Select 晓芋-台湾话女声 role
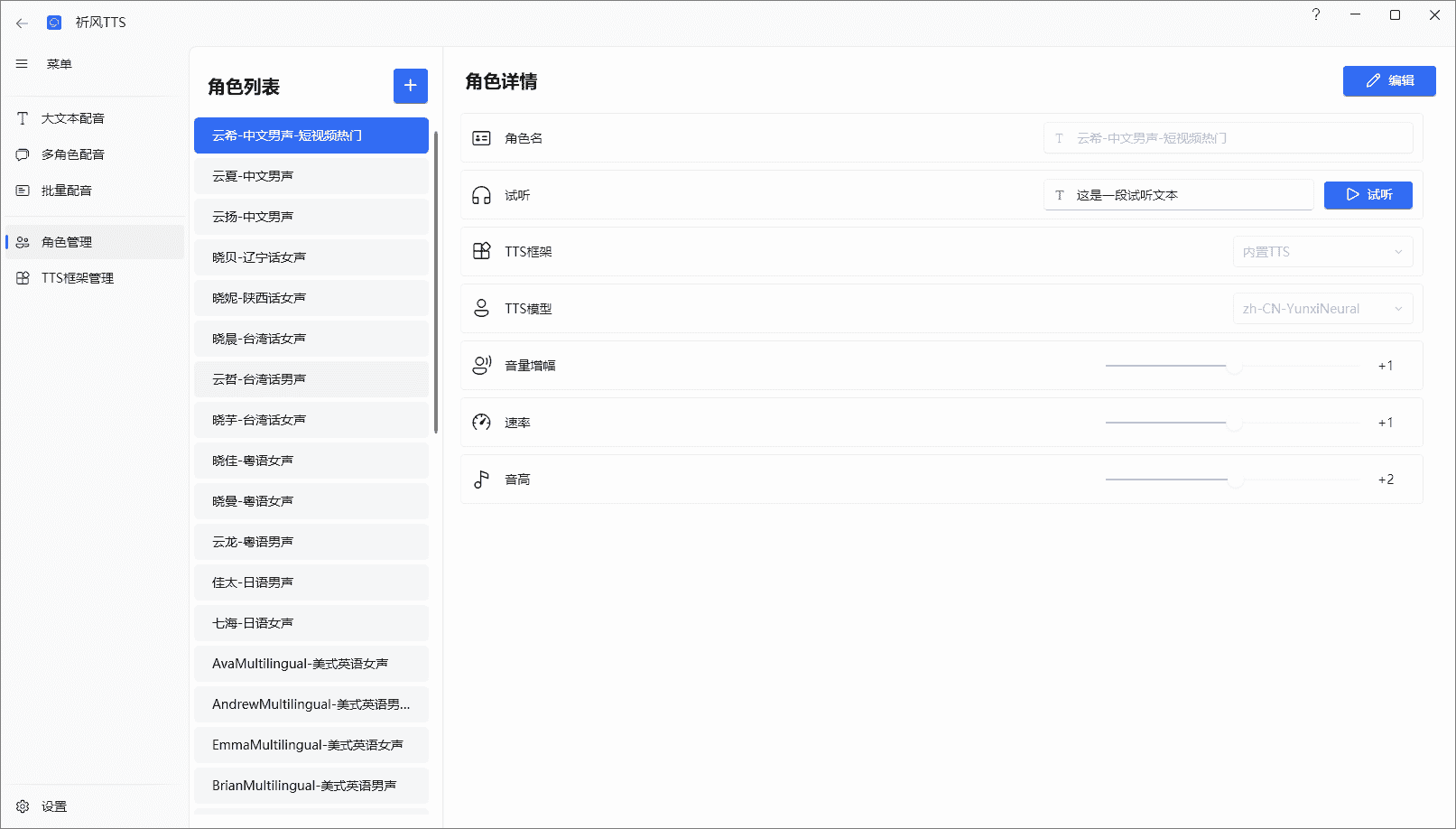 point(311,420)
